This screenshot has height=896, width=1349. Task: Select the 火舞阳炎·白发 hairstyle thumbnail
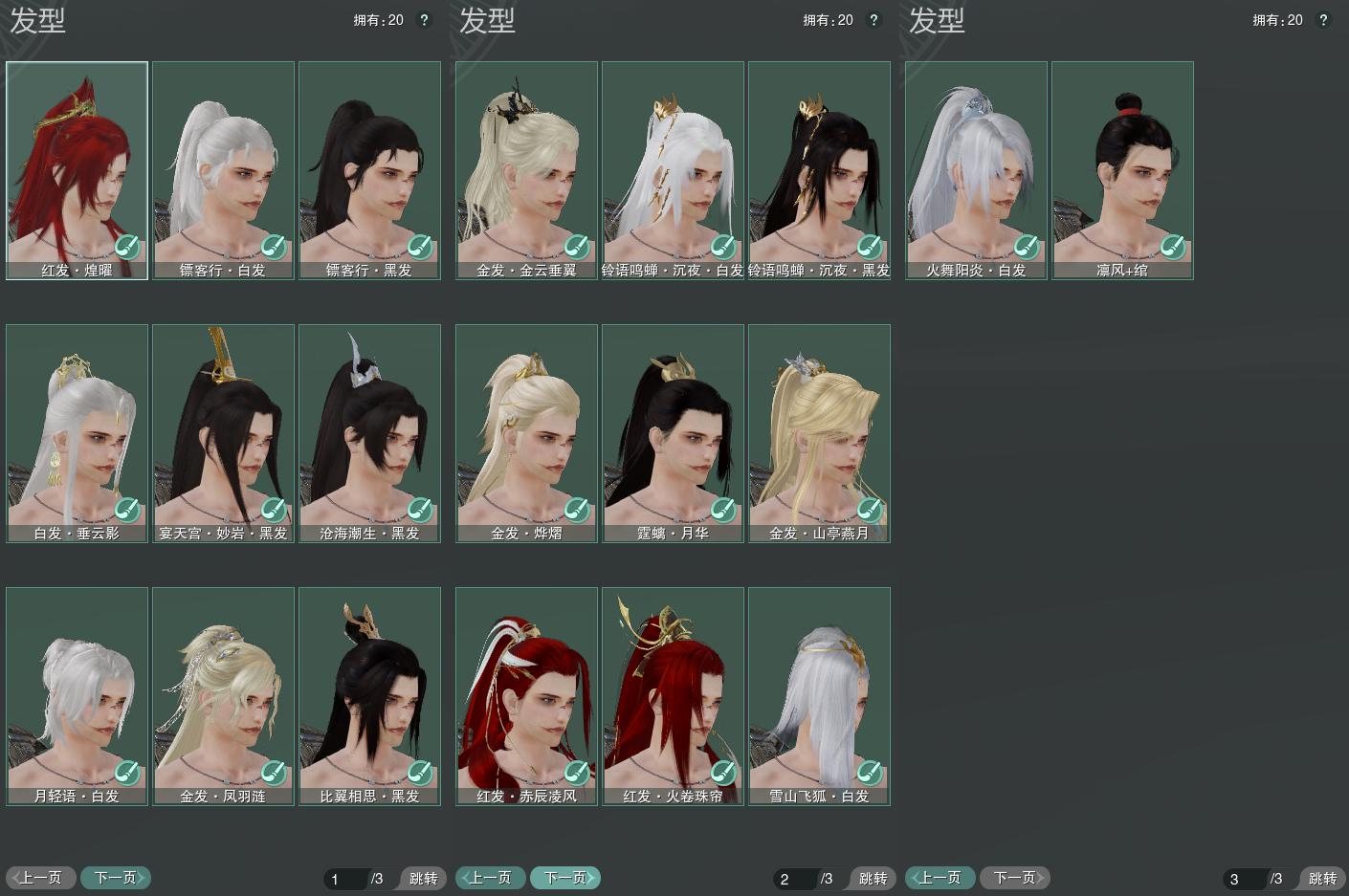click(x=977, y=171)
